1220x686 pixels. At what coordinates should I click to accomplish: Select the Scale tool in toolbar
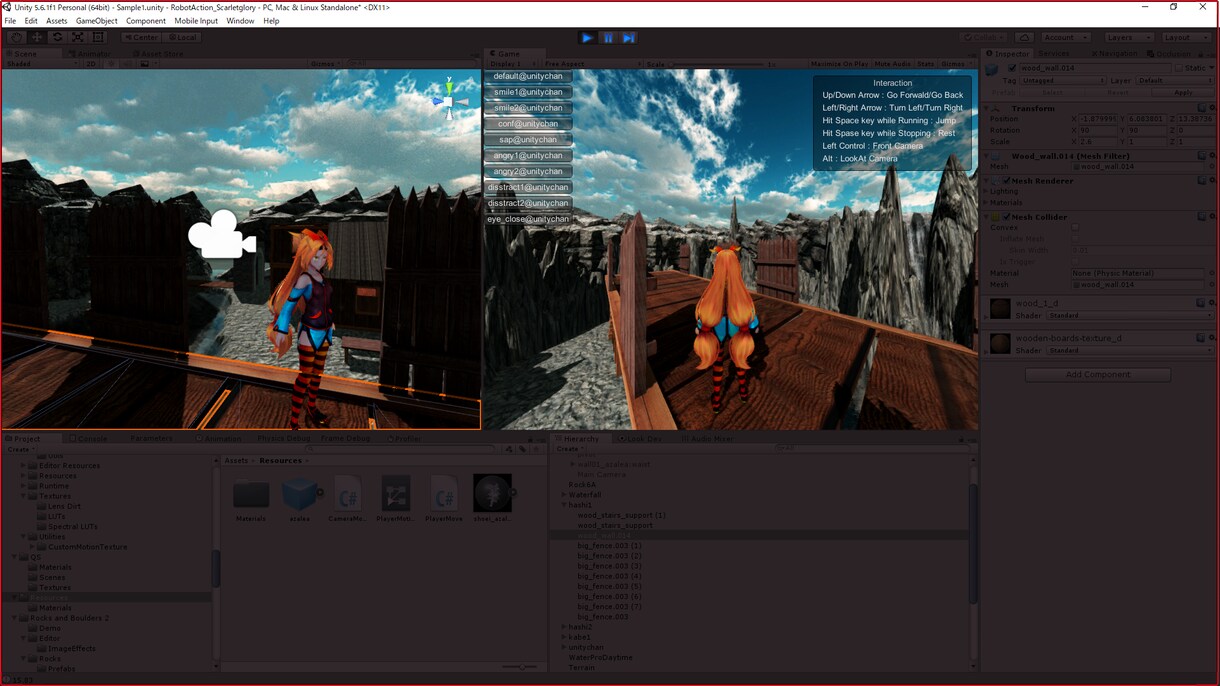78,37
